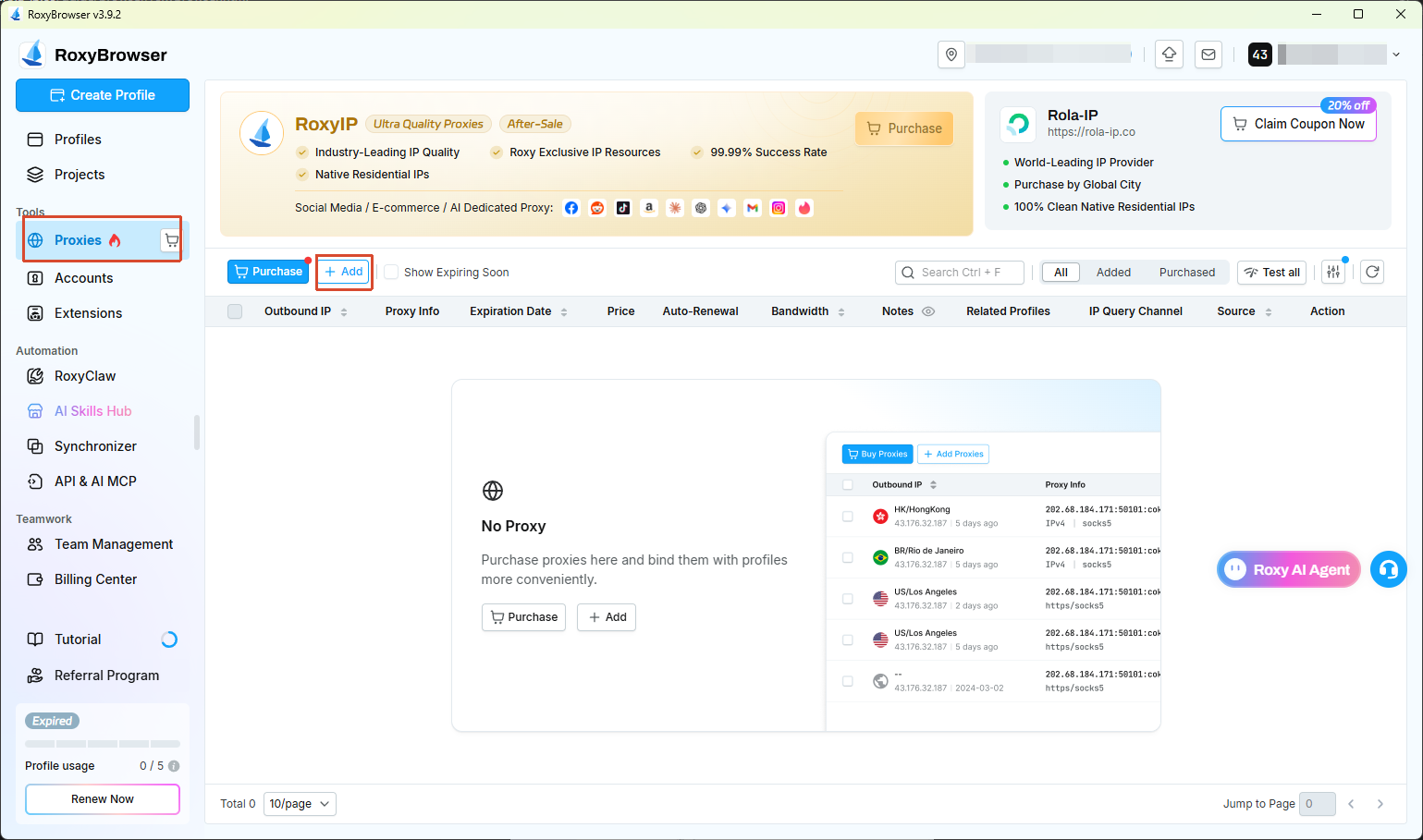The height and width of the screenshot is (840, 1423).
Task: Click the TikTok dedicated proxy icon
Action: pos(623,208)
